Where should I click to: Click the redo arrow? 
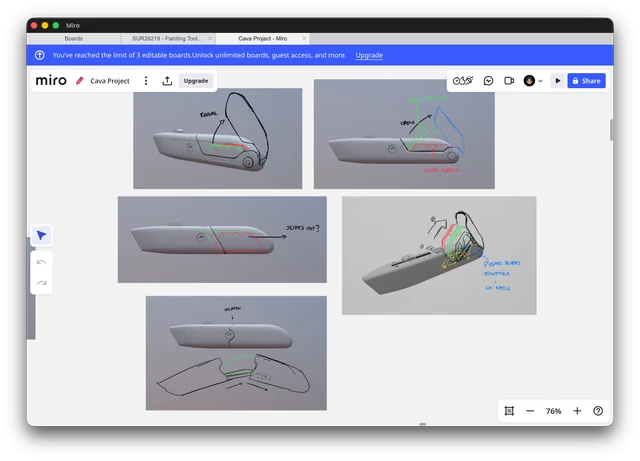tap(42, 283)
